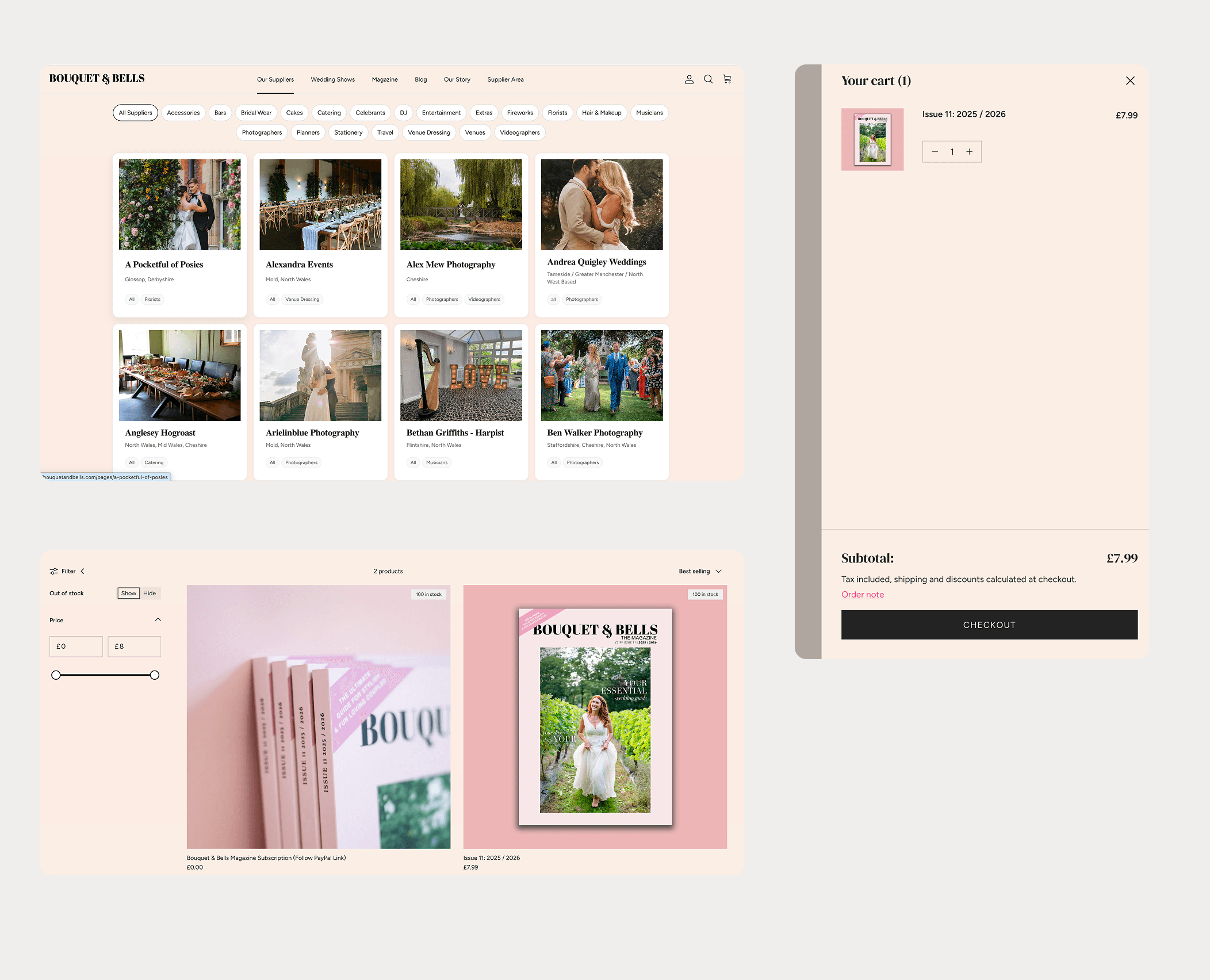Decrease quantity with the minus icon
This screenshot has height=980, width=1210.
tap(935, 152)
